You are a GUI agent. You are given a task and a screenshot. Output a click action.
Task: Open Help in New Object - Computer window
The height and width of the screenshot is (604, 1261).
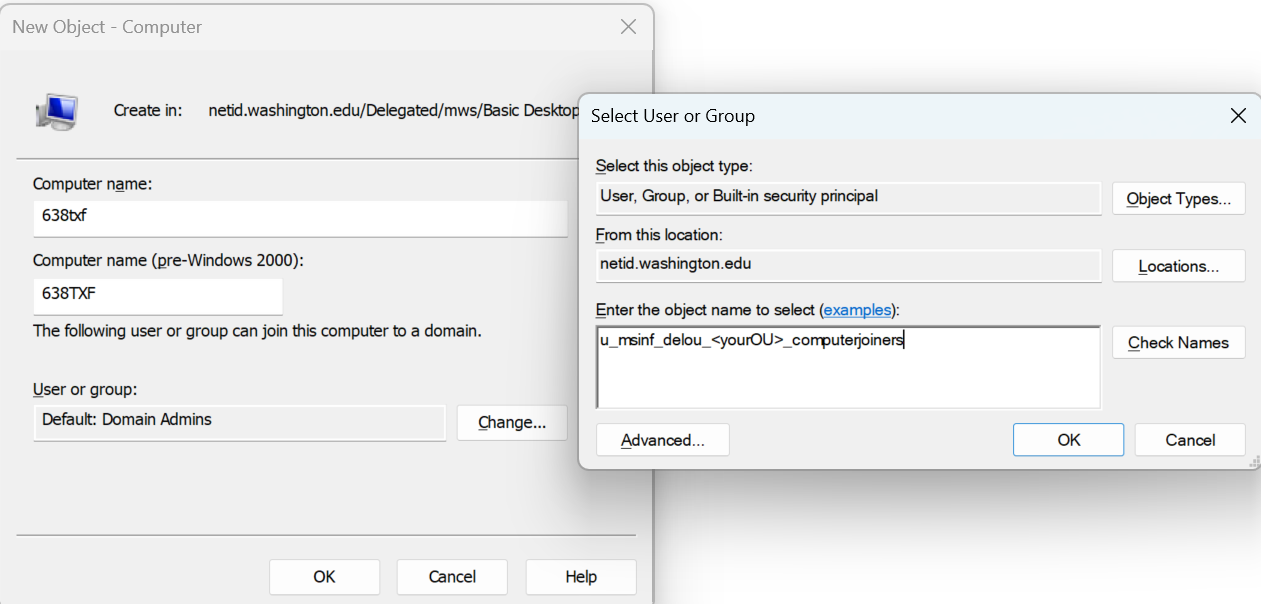click(x=581, y=577)
